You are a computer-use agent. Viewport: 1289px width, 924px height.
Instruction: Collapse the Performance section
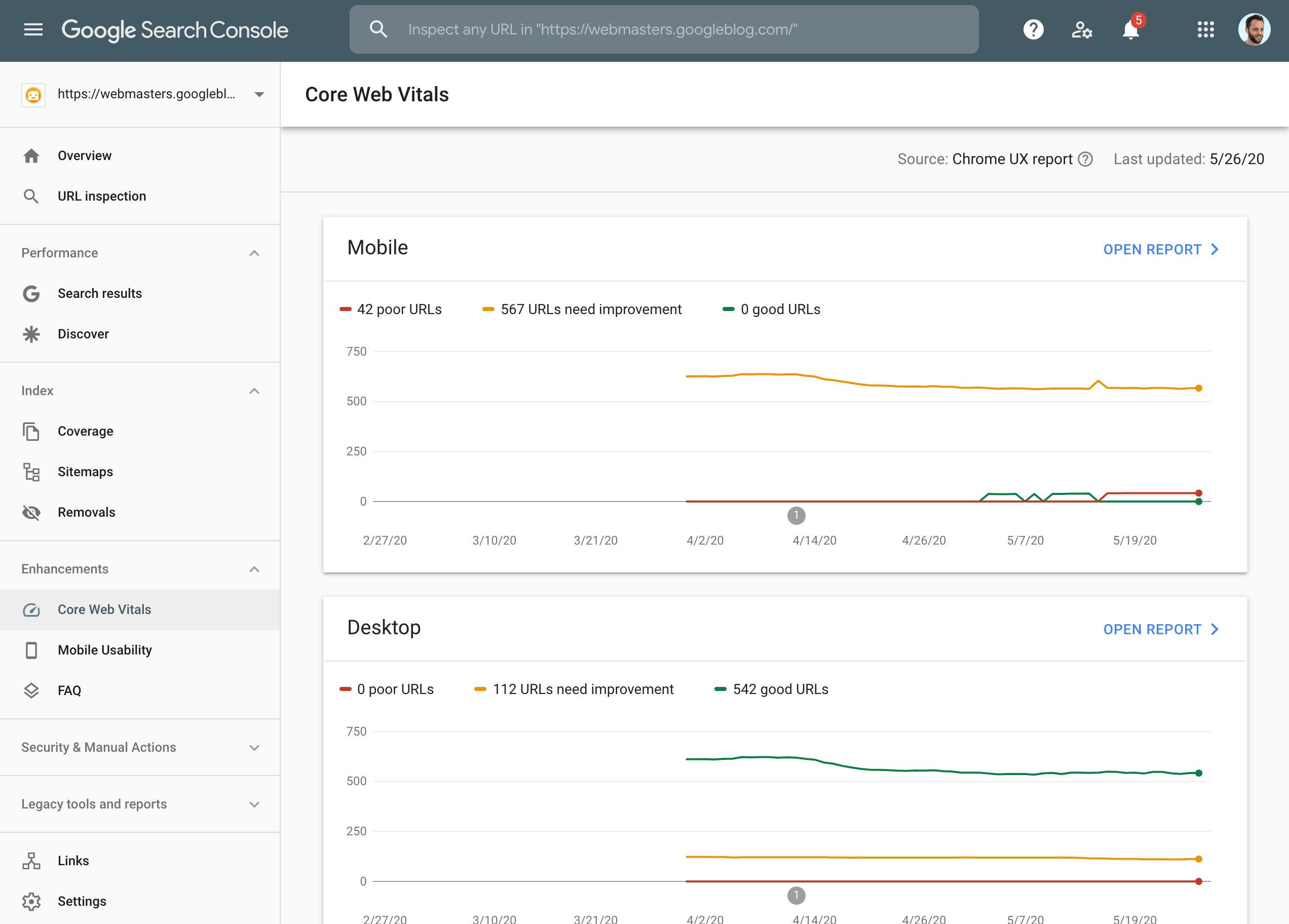coord(254,253)
